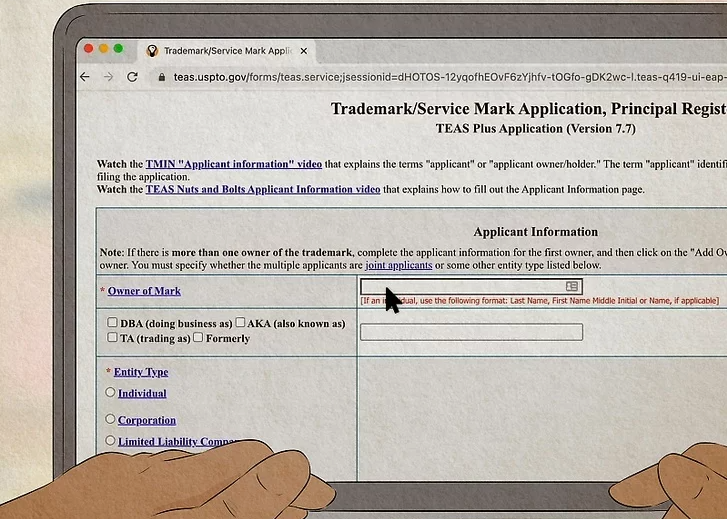727x519 pixels.
Task: Reload the page with refresh icon
Action: [x=133, y=77]
